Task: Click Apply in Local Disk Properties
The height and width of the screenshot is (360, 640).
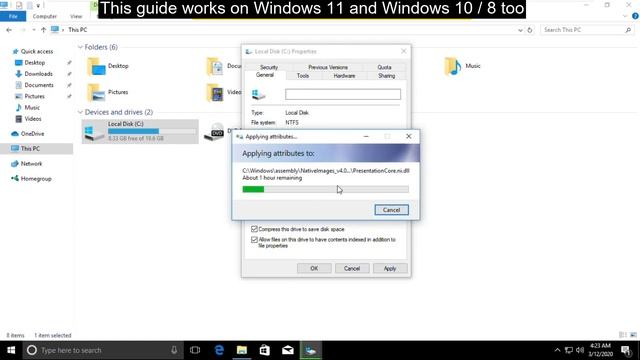Action: tap(390, 268)
